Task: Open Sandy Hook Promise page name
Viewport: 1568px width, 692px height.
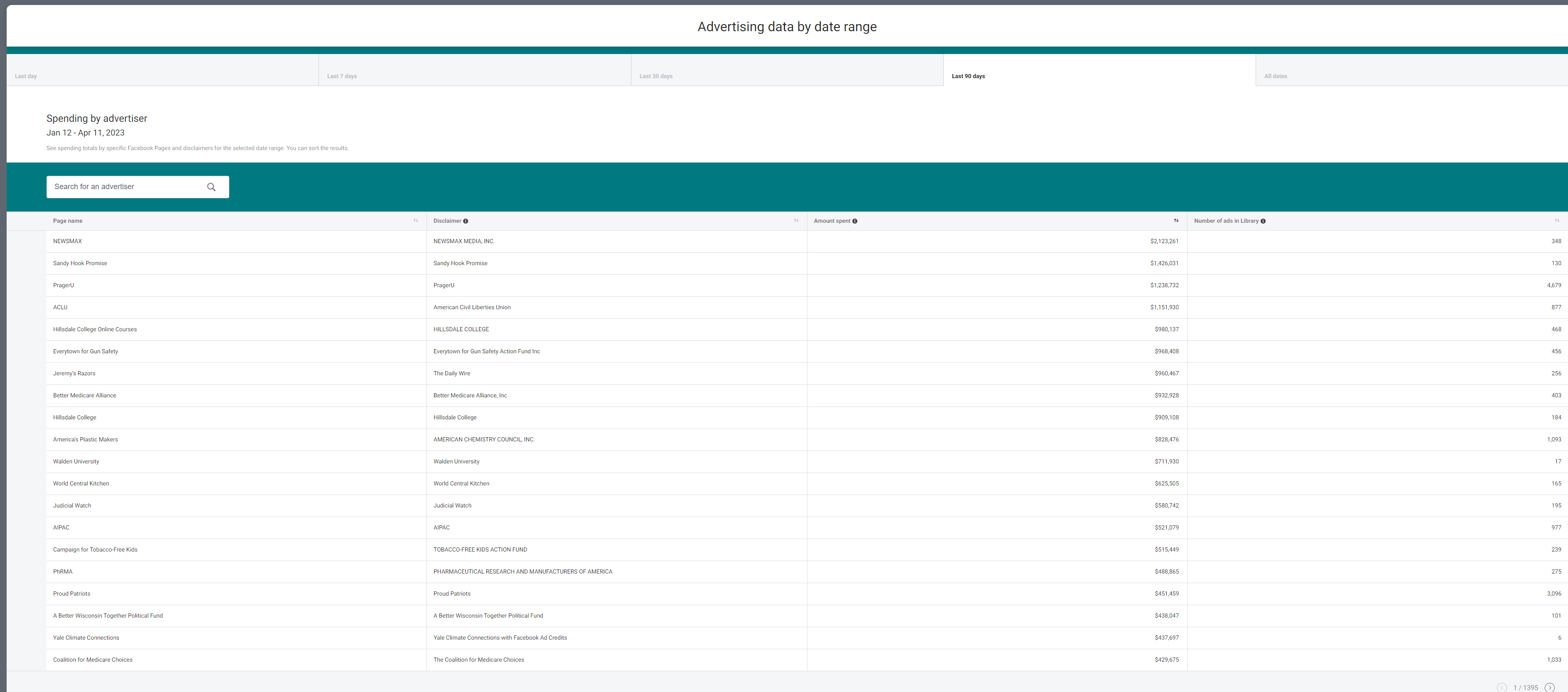Action: [x=80, y=263]
